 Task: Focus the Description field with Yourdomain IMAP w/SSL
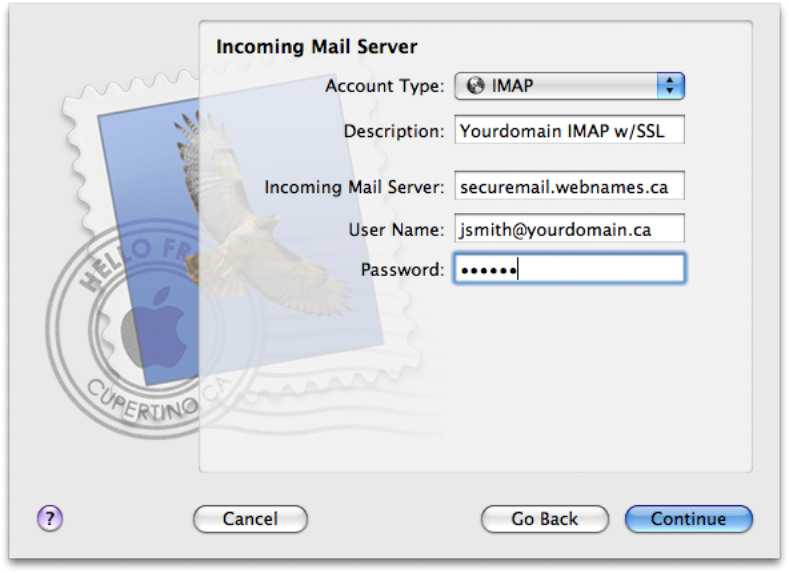click(570, 130)
